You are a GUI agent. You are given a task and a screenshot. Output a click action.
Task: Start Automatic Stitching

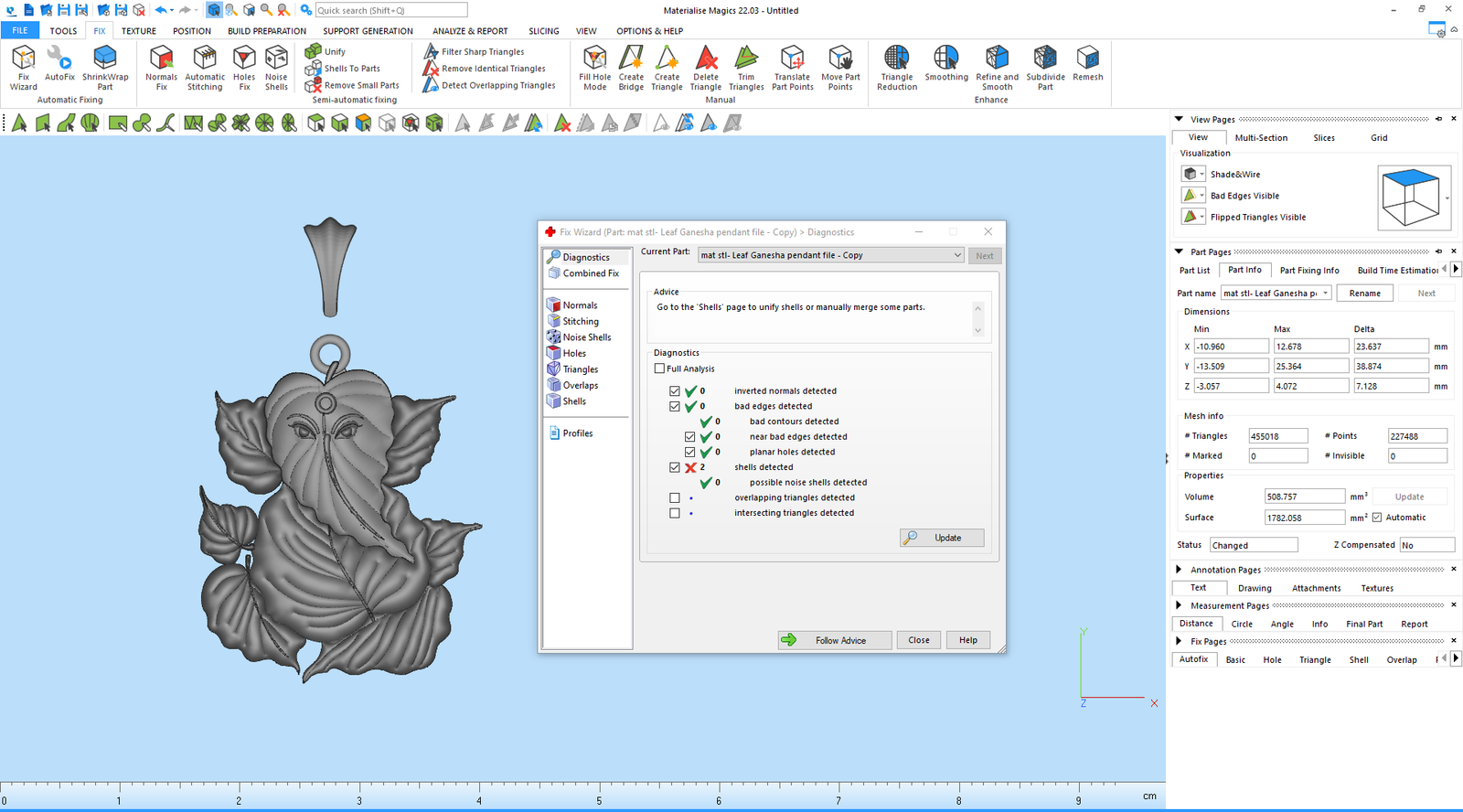point(205,68)
